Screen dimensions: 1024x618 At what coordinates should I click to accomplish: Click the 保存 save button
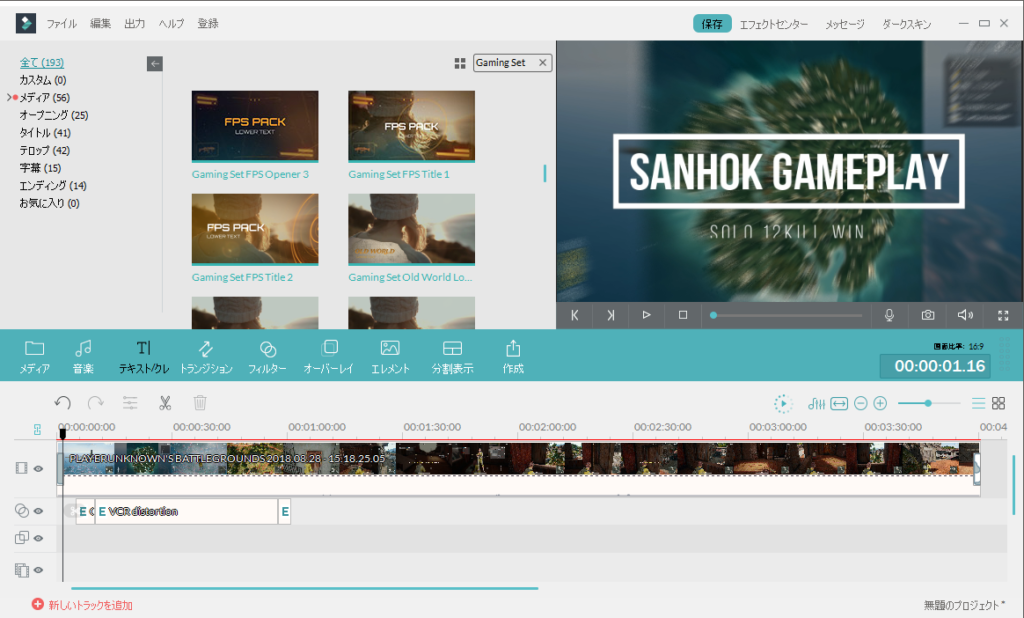[x=712, y=24]
